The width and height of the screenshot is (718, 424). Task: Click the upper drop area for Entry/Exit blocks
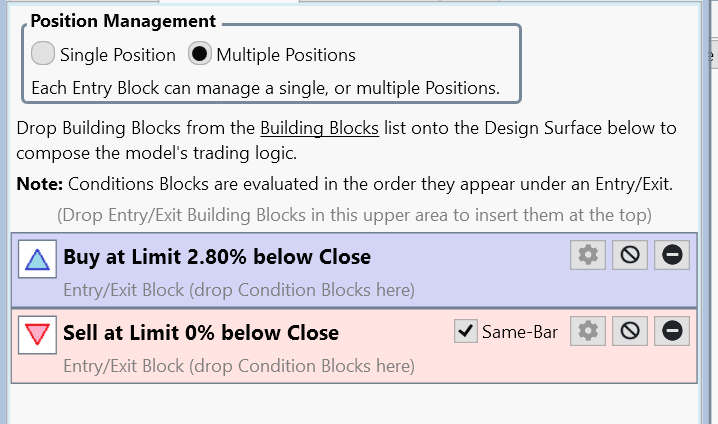point(354,215)
